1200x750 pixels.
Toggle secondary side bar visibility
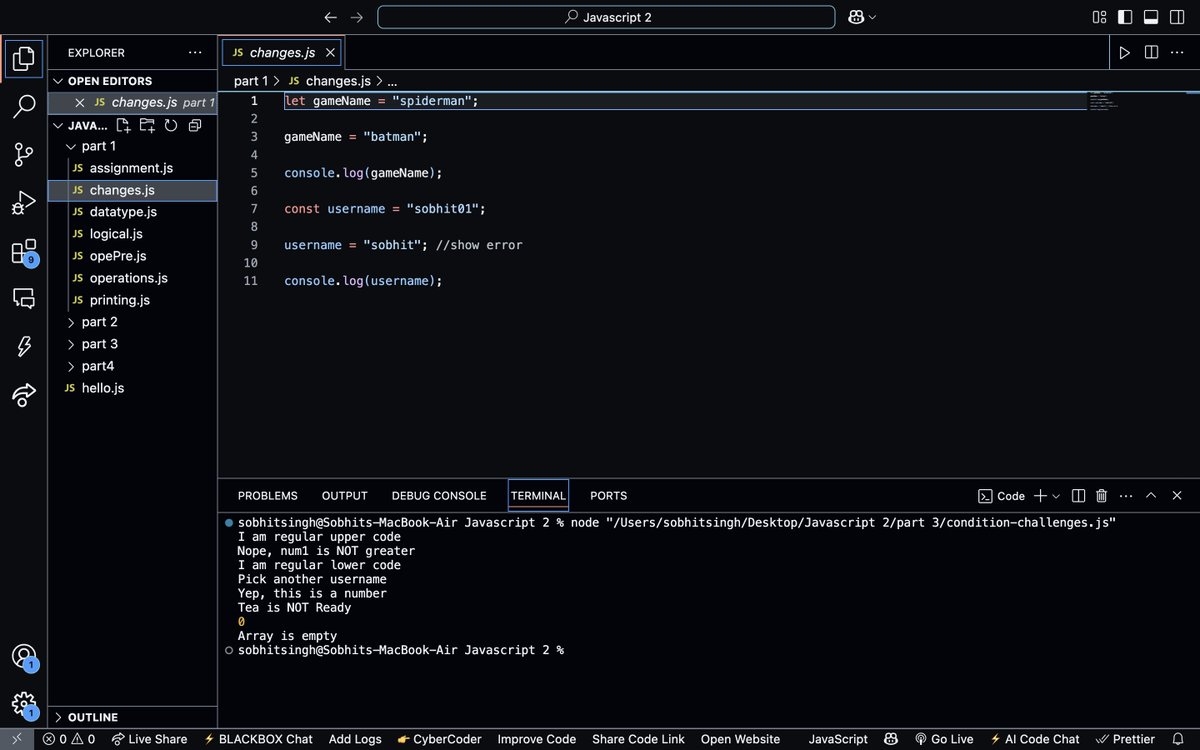tap(1177, 17)
